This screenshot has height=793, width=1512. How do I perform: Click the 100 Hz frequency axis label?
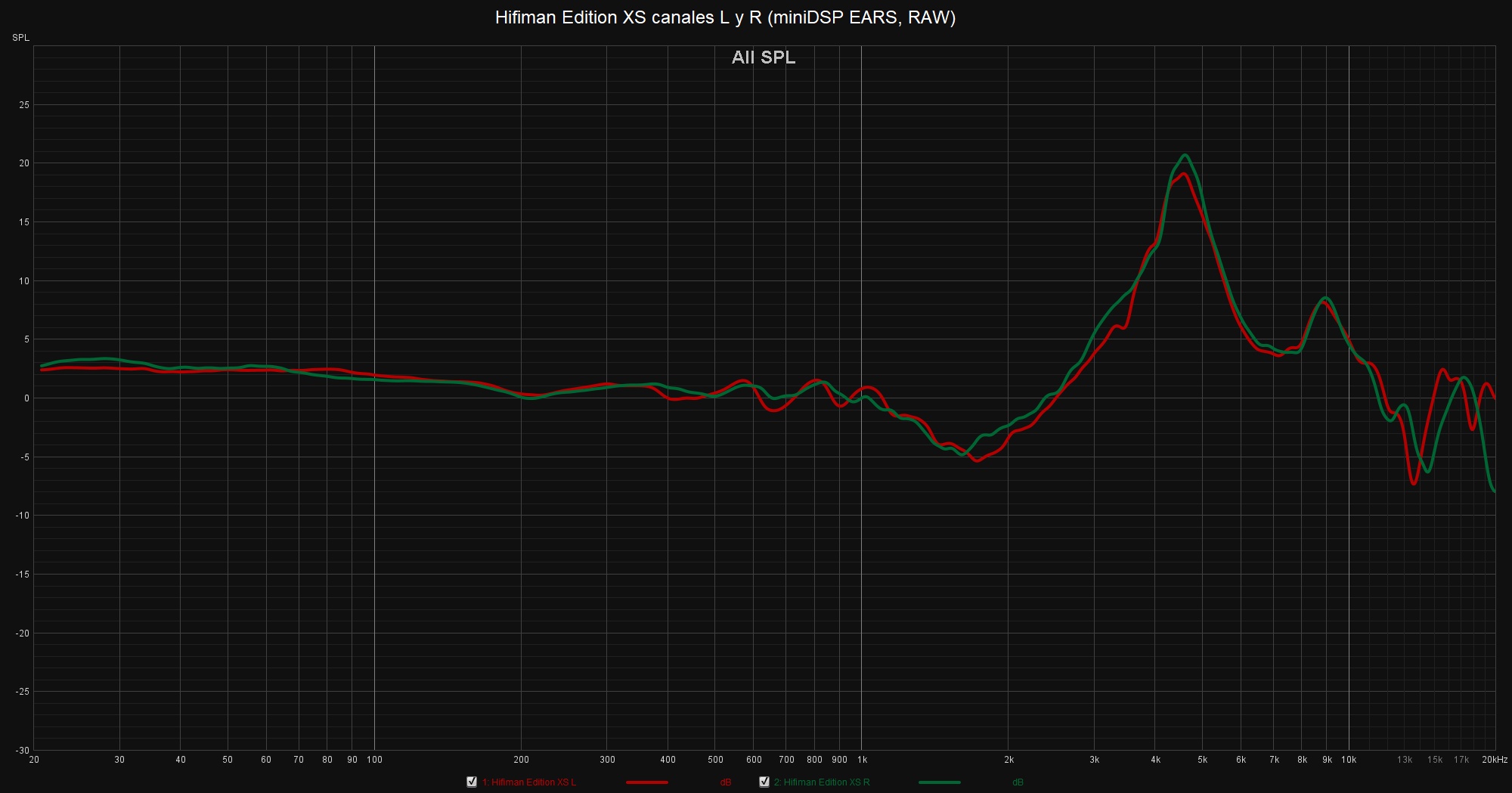(x=374, y=760)
